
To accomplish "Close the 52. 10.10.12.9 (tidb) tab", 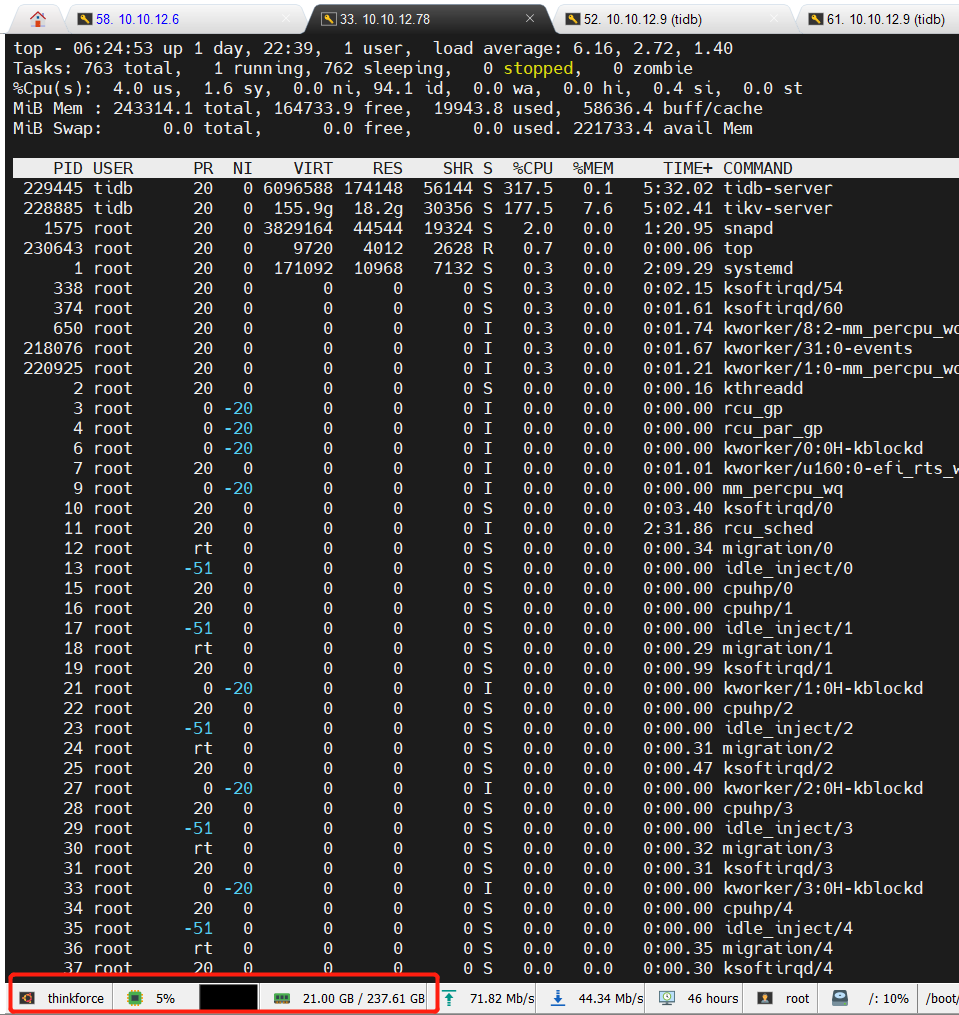I will (x=774, y=19).
